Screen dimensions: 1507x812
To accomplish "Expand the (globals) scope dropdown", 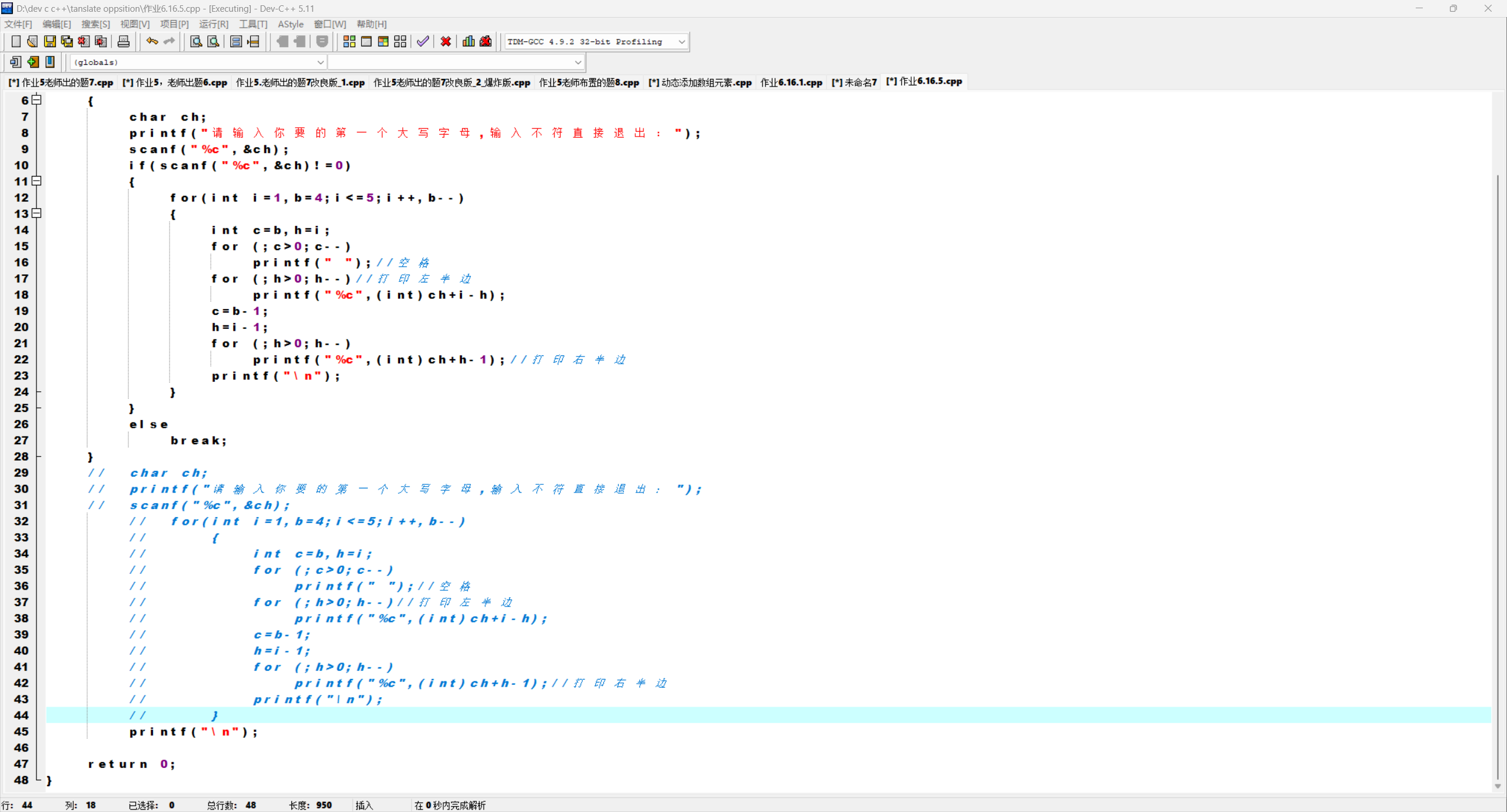I will pyautogui.click(x=320, y=62).
